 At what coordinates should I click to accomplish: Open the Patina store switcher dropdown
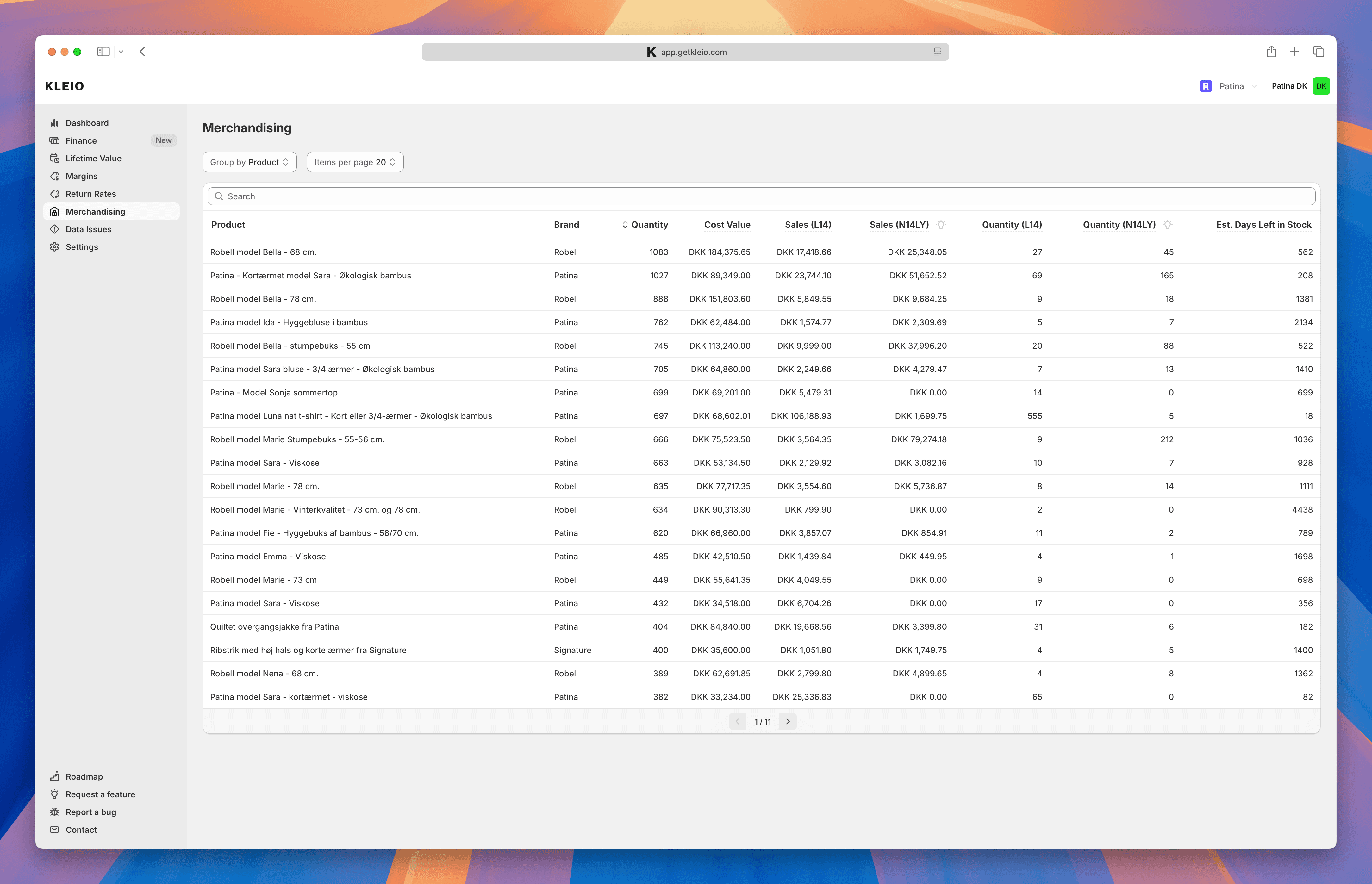tap(1228, 86)
